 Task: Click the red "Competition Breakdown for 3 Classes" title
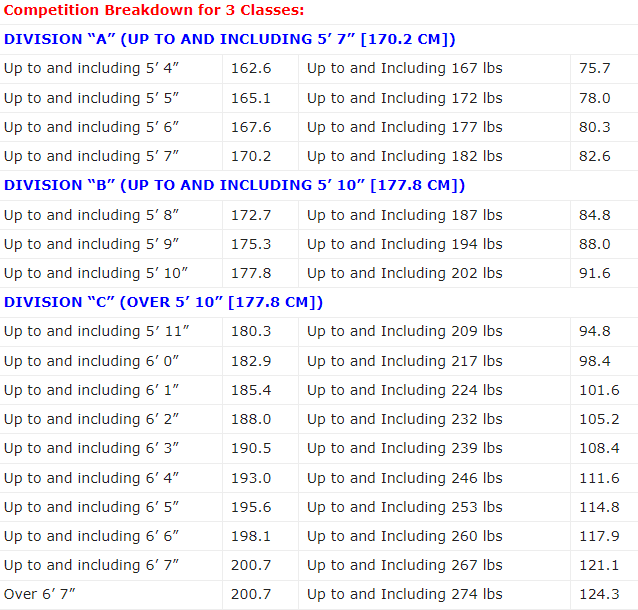tap(154, 11)
